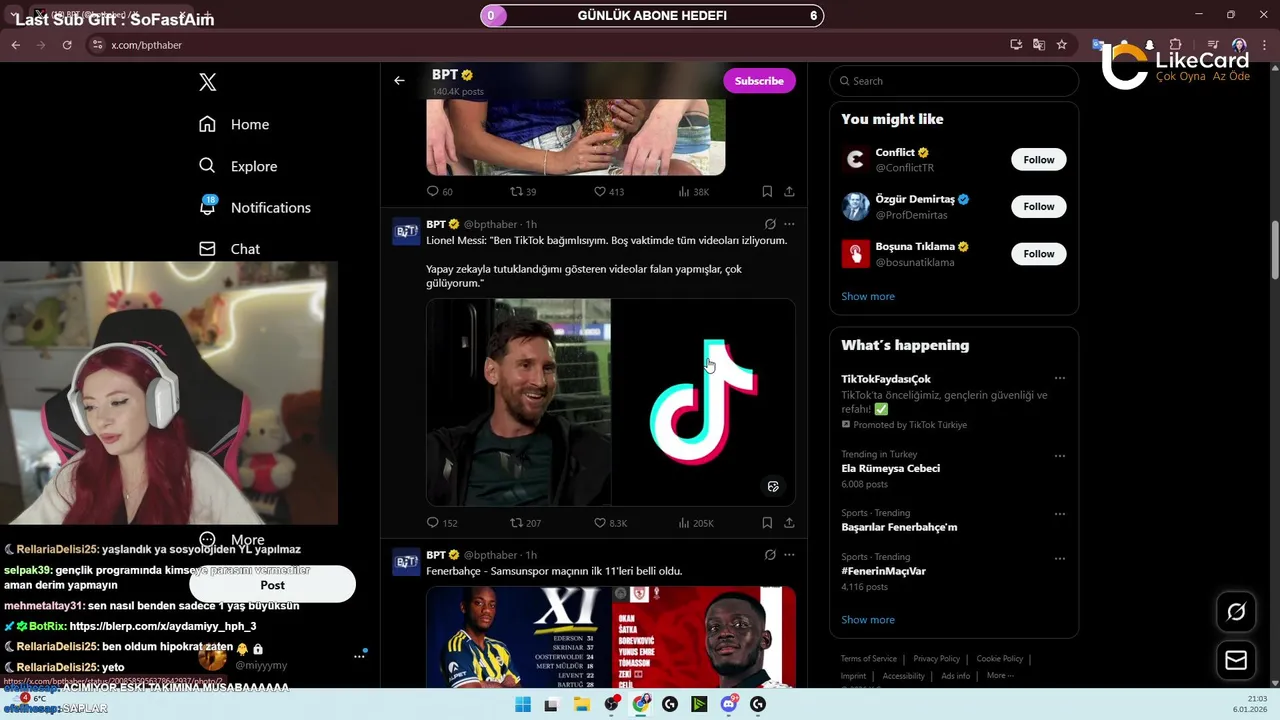Click the Chat envelope icon in sidebar
Viewport: 1280px width, 720px height.
coord(207,249)
